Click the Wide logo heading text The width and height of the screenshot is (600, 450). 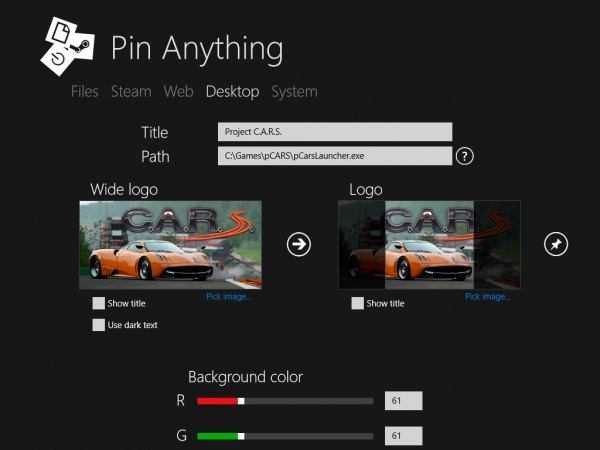[x=124, y=190]
